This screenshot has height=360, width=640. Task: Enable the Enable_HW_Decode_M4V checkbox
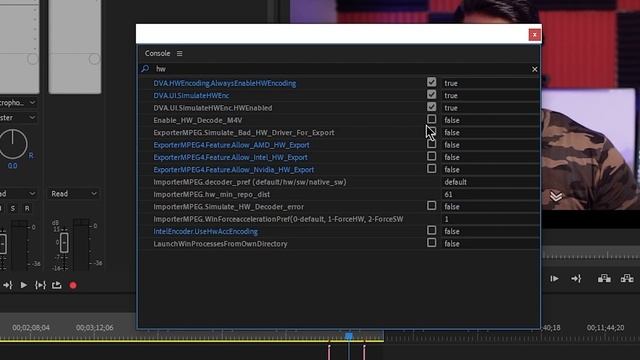pos(431,119)
